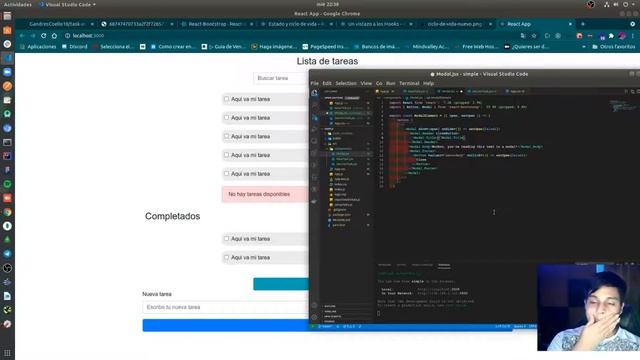Image resolution: width=640 pixels, height=360 pixels.
Task: Switch to the PROBLEMS panel tab
Action: pyautogui.click(x=384, y=265)
